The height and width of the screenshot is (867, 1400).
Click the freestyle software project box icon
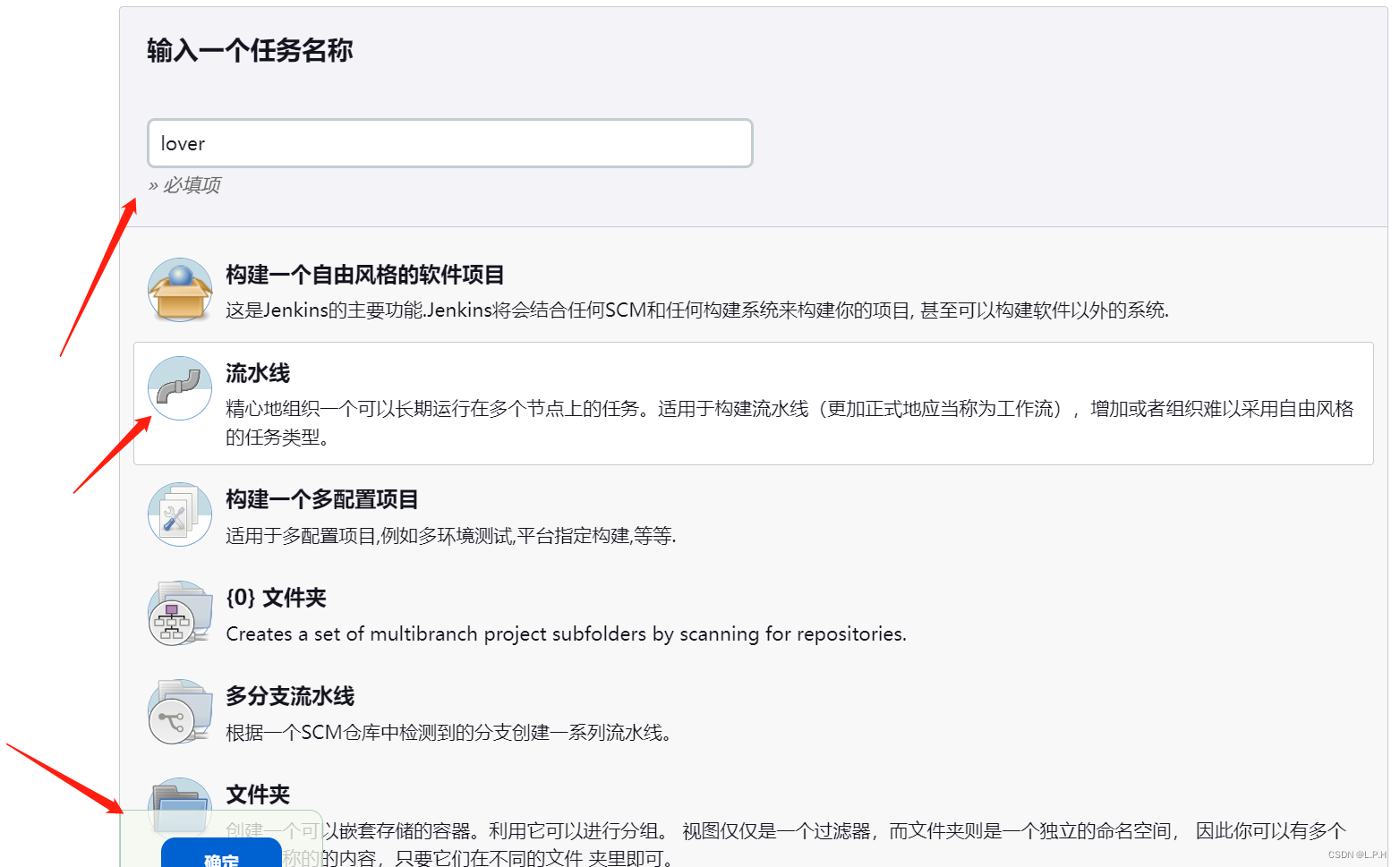click(x=180, y=290)
